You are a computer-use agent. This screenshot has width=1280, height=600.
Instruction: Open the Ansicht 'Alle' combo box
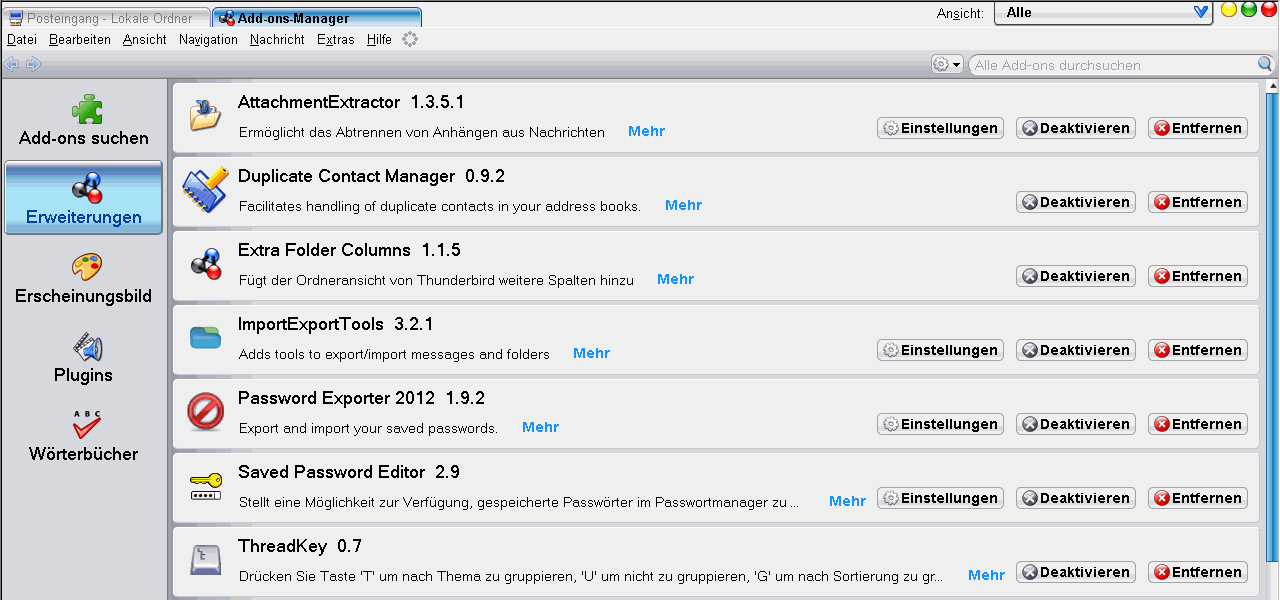(1103, 12)
